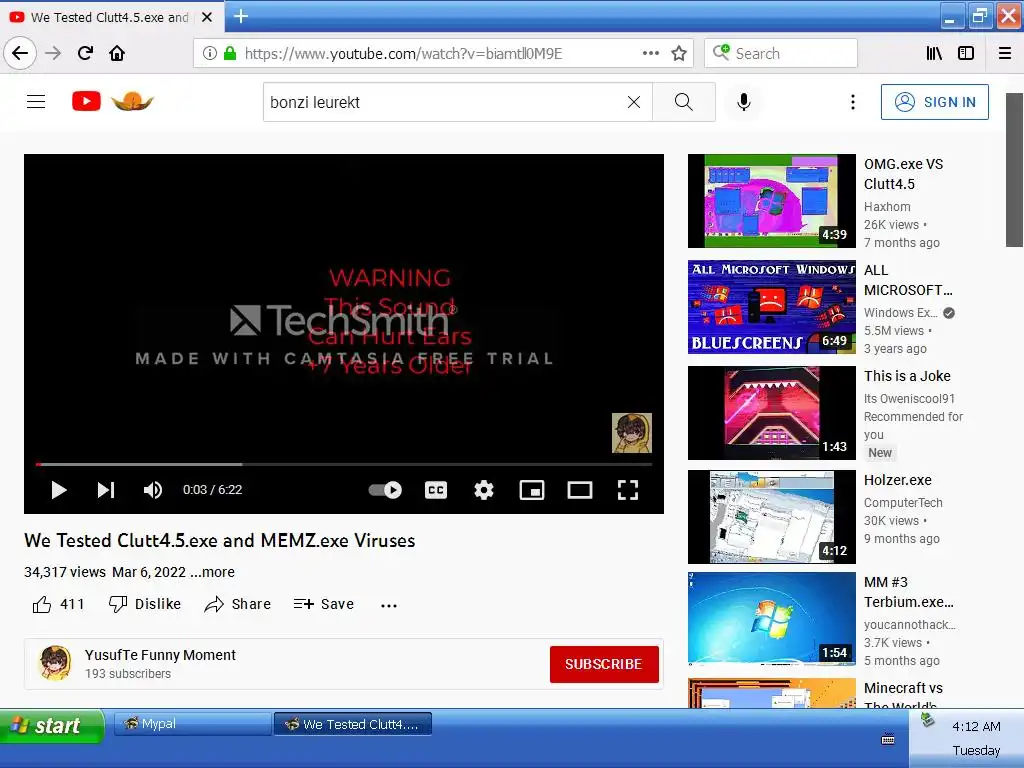The width and height of the screenshot is (1024, 768).
Task: Switch to We Tested Clutt4 taskbar item
Action: (x=353, y=724)
